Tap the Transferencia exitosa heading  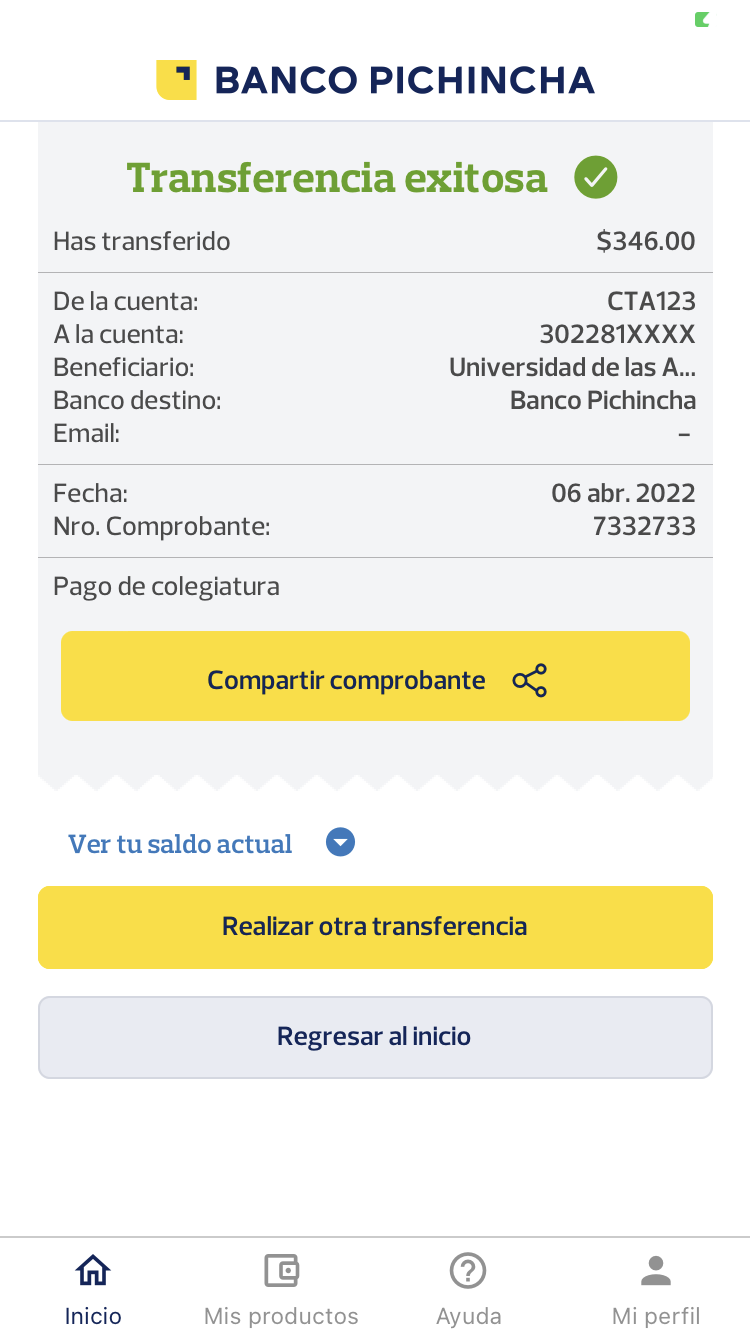click(x=337, y=178)
